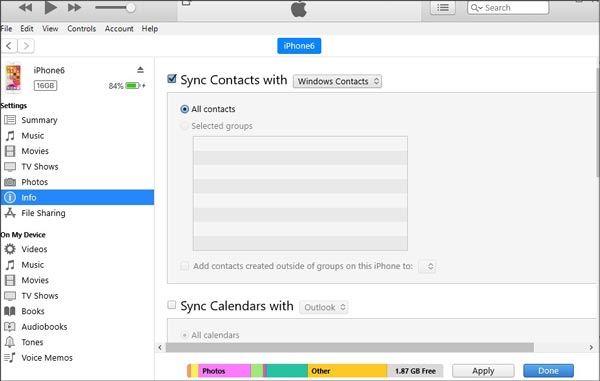Click the Apply button
600x381 pixels.
coord(483,371)
